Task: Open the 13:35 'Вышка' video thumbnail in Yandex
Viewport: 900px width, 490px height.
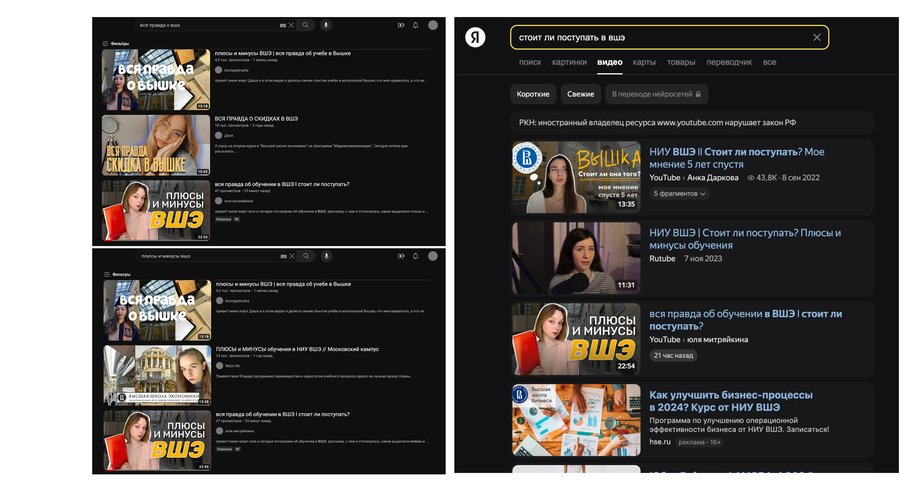Action: pos(576,177)
